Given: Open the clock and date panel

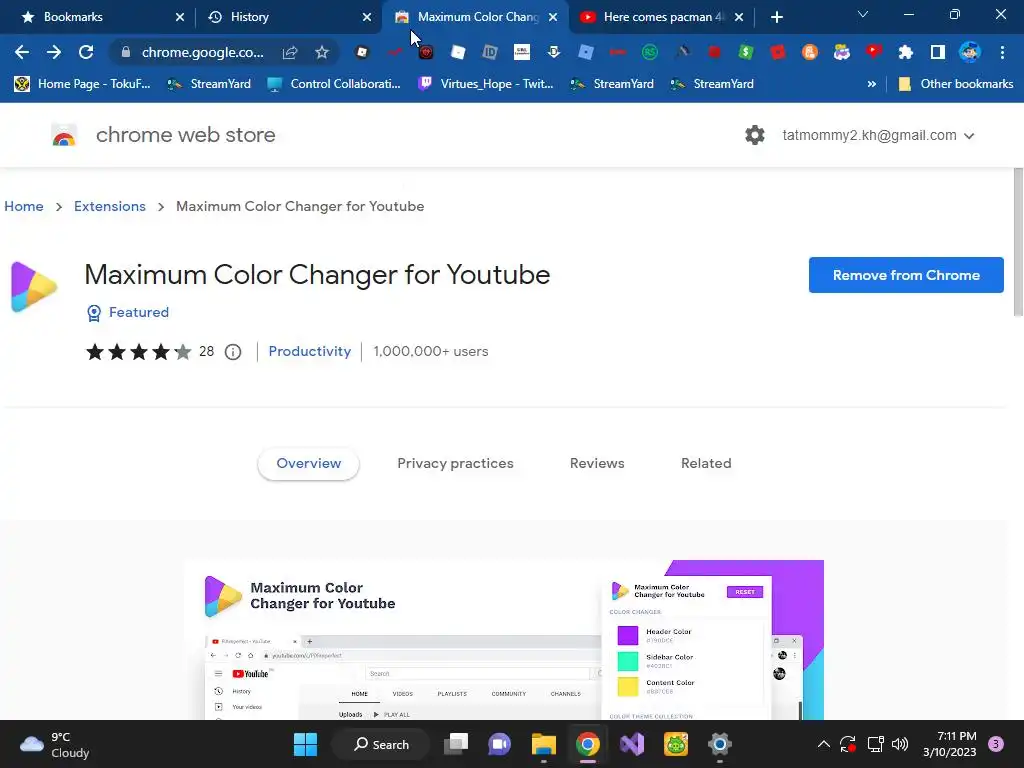Looking at the screenshot, I should (950, 744).
